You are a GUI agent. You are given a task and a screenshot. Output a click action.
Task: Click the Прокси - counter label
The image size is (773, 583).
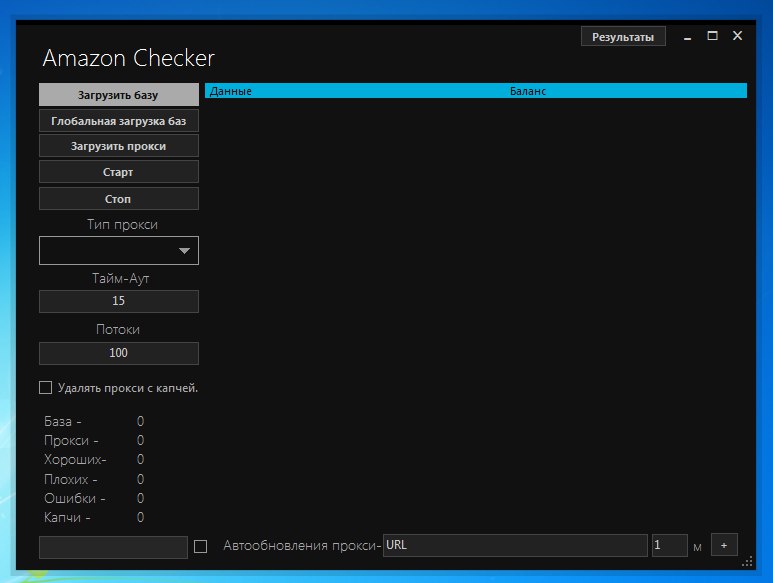coord(71,441)
